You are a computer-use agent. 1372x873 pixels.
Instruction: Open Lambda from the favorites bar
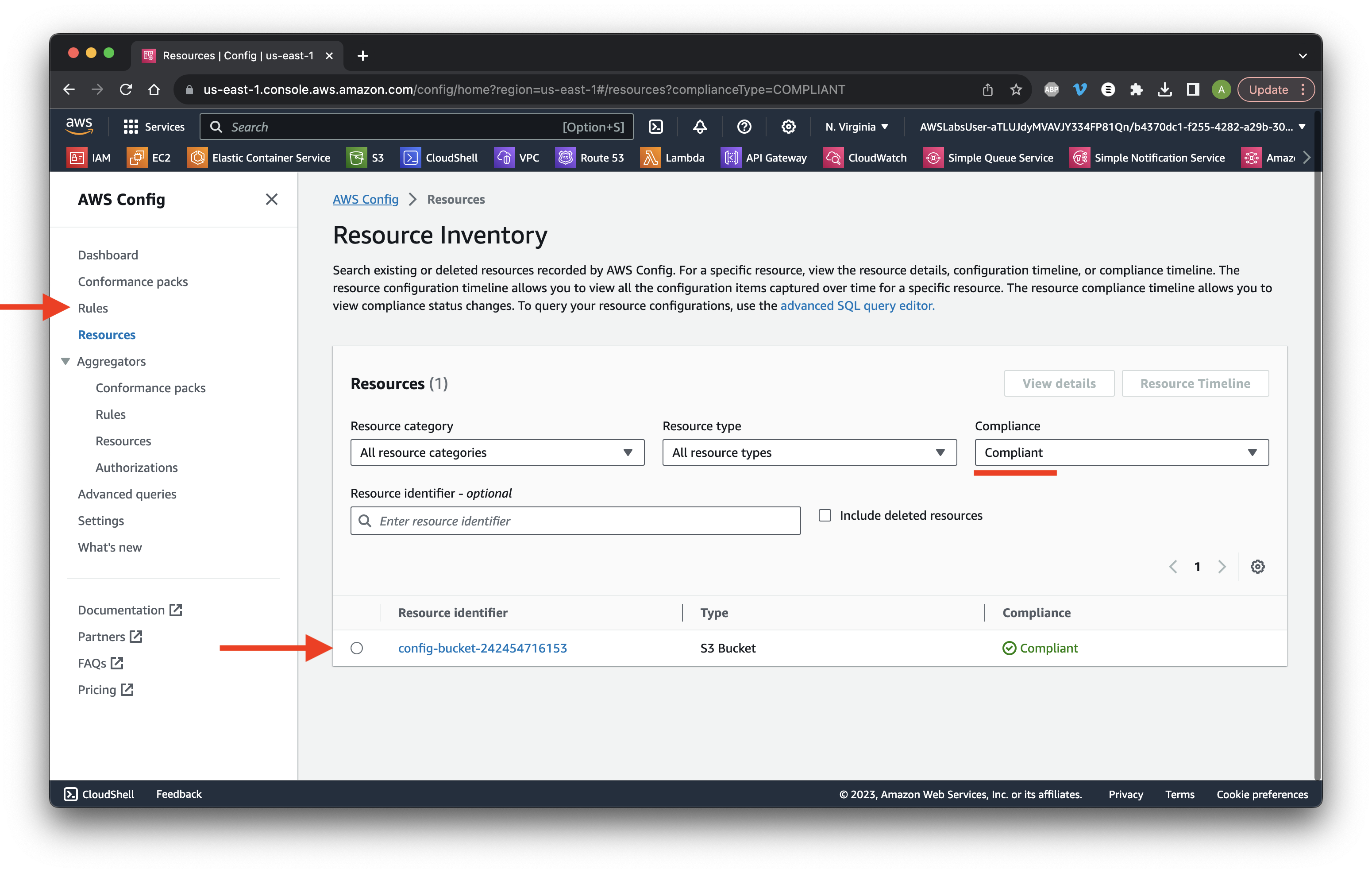coord(672,158)
